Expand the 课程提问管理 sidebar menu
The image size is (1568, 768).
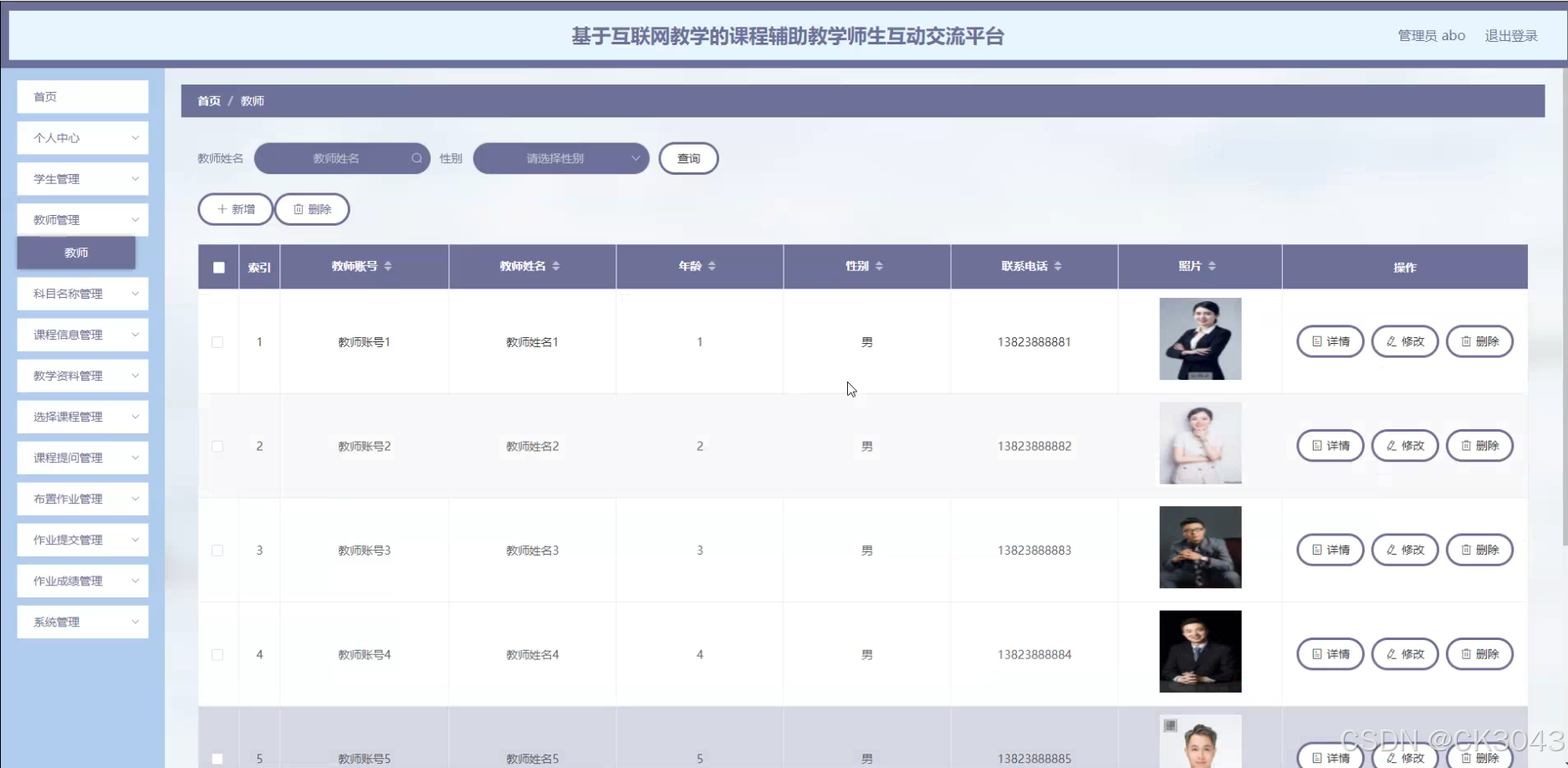click(83, 458)
